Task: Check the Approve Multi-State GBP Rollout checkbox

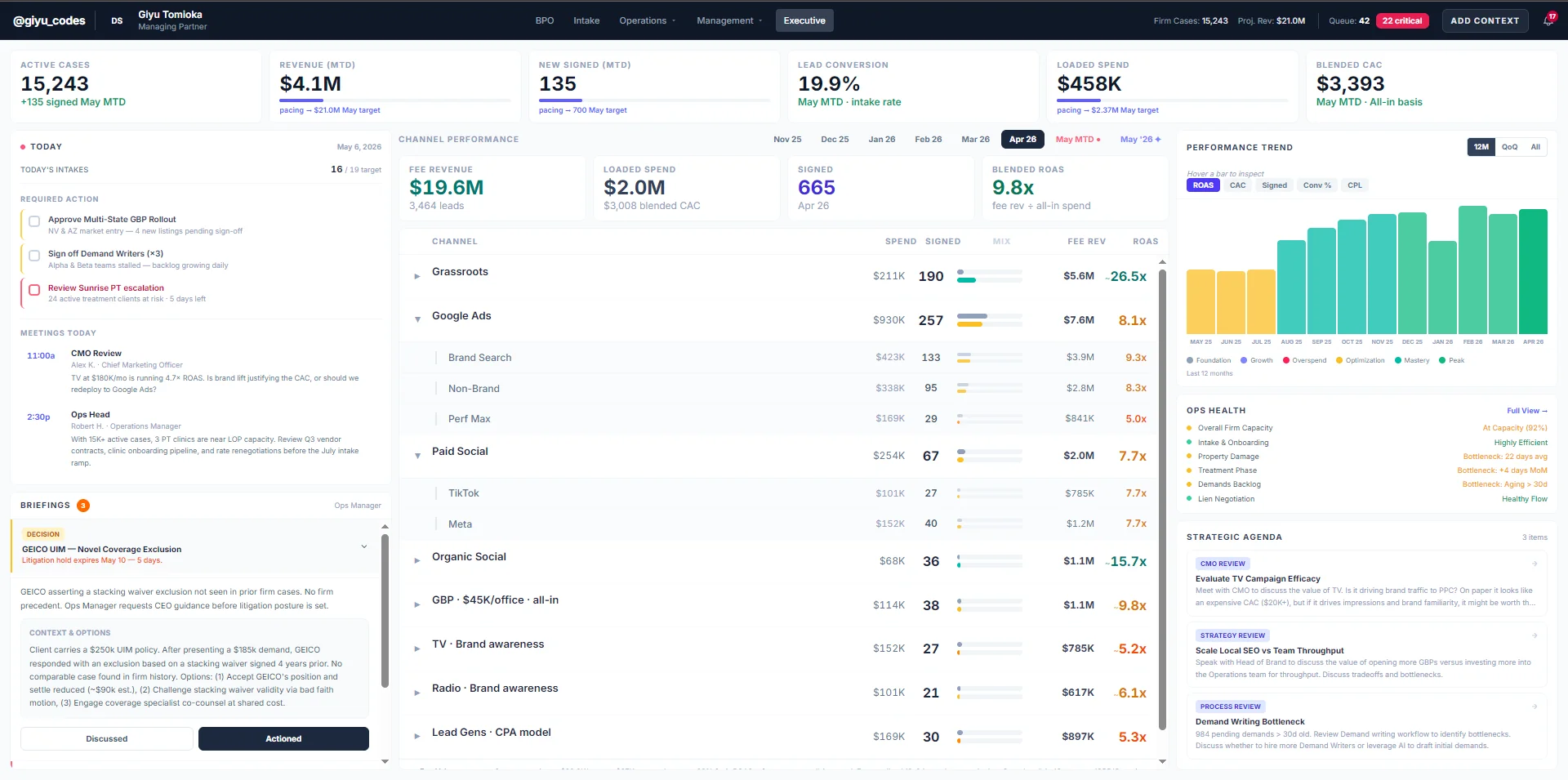Action: pos(34,221)
